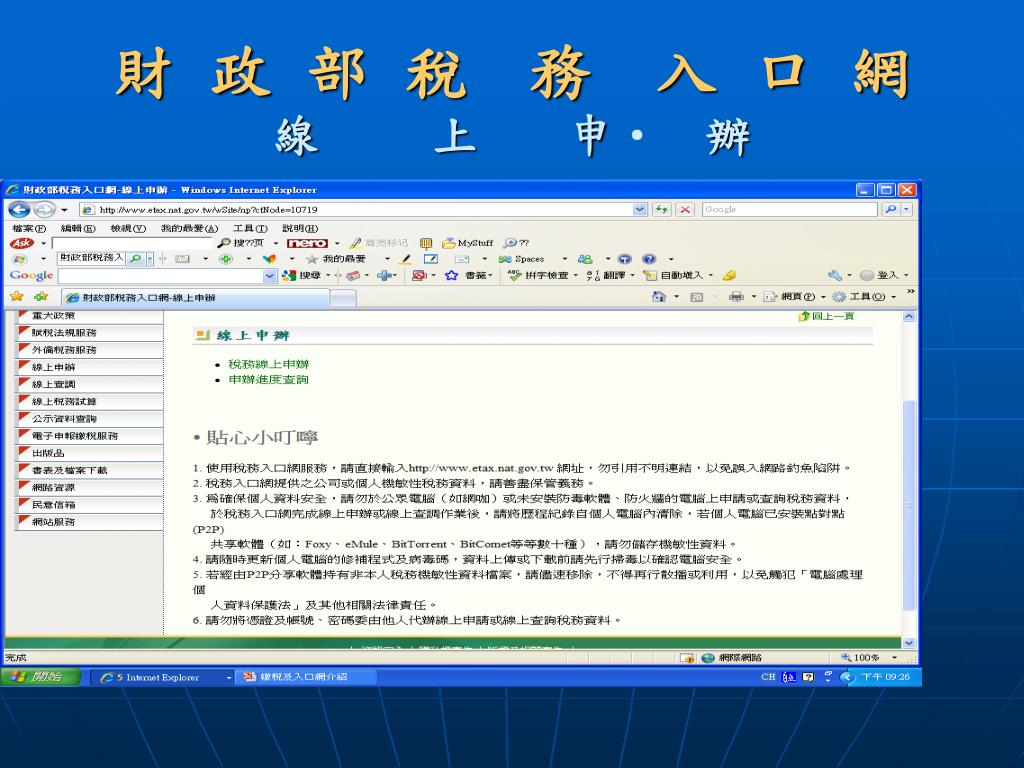
Task: Select the 財政部稅務入口網-線上申辦 tab
Action: click(195, 297)
